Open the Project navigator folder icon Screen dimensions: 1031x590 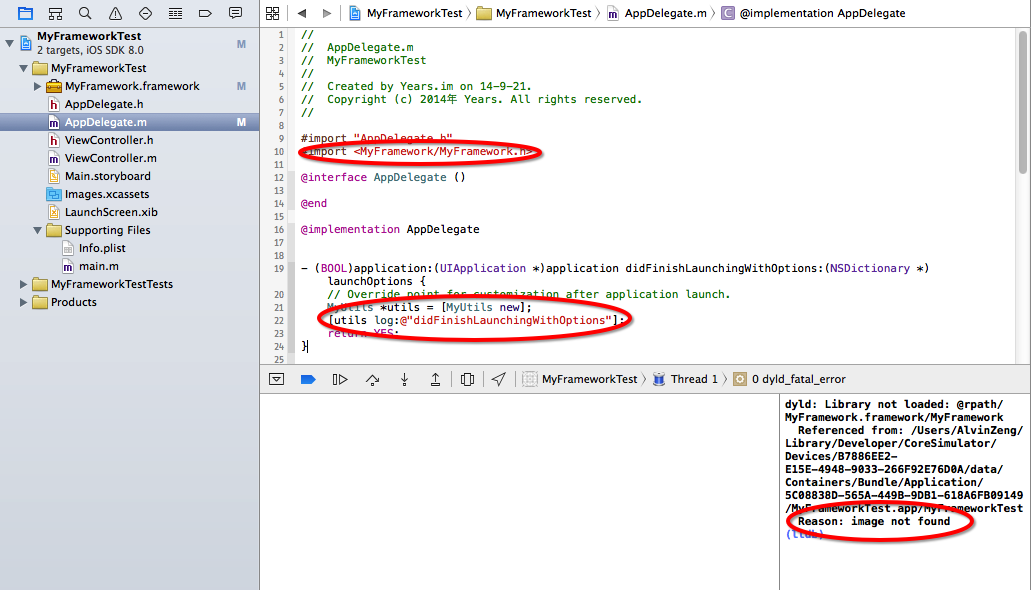point(25,13)
